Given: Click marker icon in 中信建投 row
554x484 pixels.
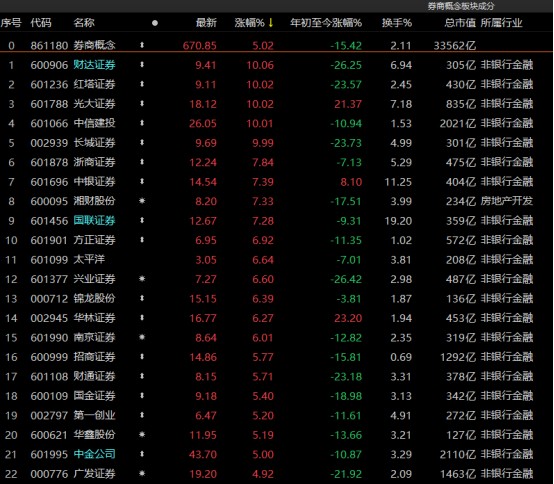Looking at the screenshot, I should pyautogui.click(x=142, y=123).
